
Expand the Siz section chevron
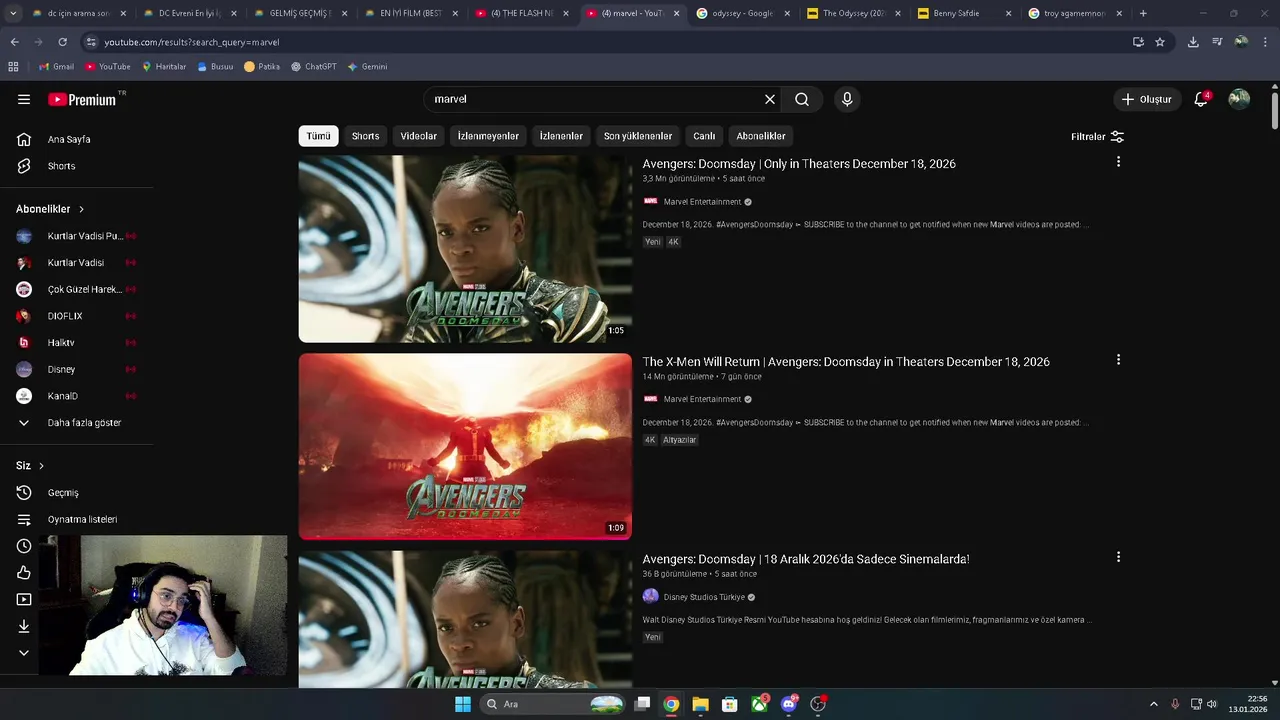(x=41, y=466)
